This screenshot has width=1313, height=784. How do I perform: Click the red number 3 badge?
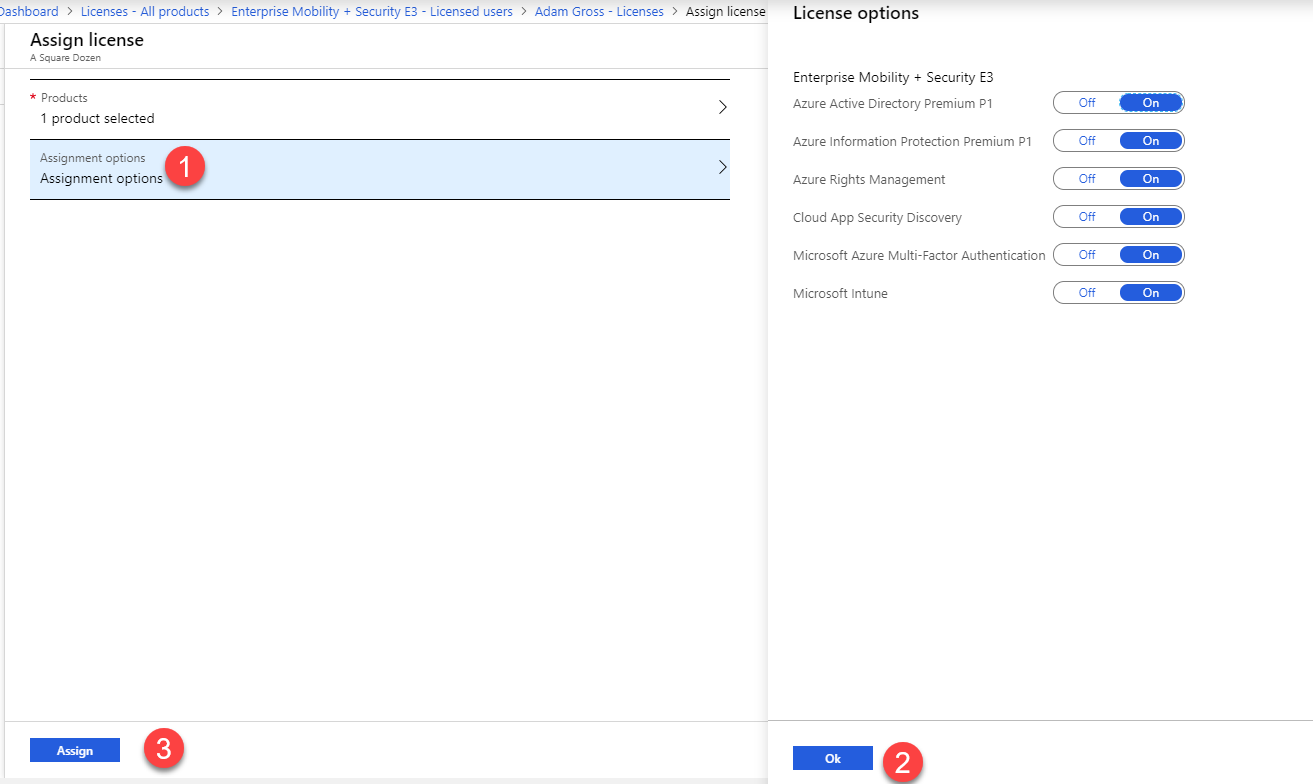click(x=164, y=748)
